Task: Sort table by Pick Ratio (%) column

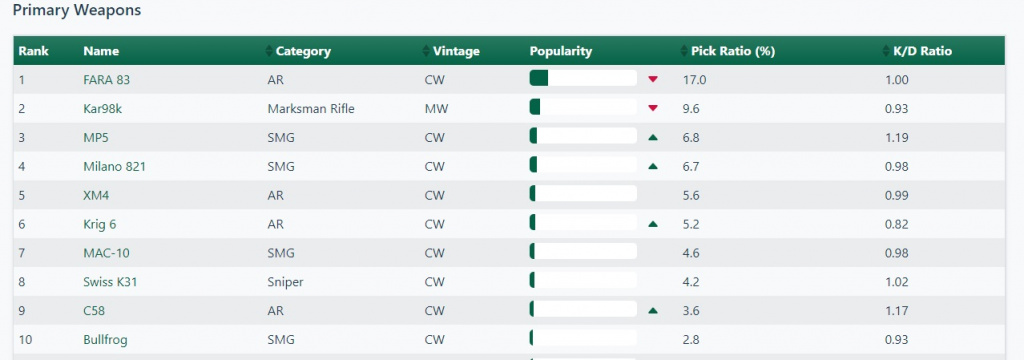Action: [x=728, y=51]
